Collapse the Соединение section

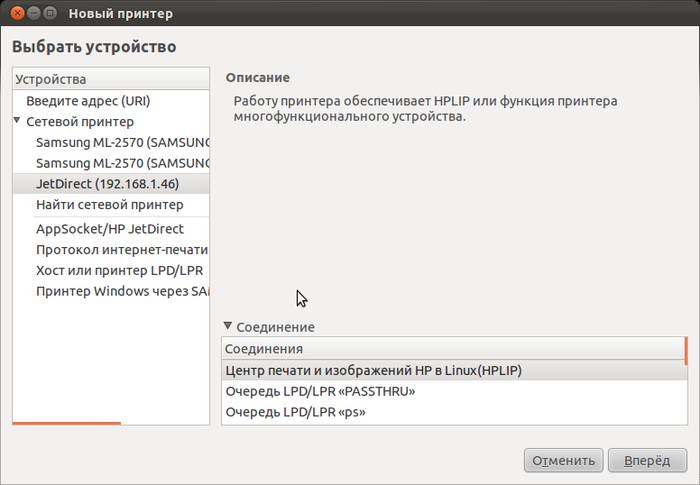(228, 326)
